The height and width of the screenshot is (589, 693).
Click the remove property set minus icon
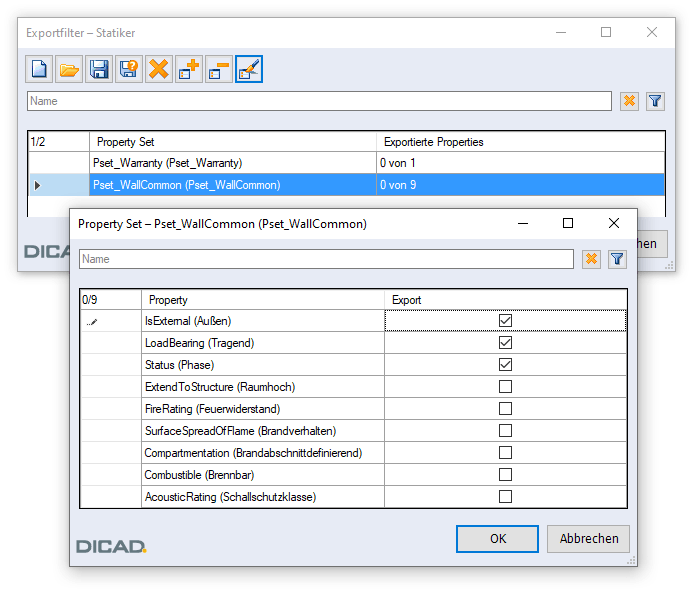[x=219, y=69]
